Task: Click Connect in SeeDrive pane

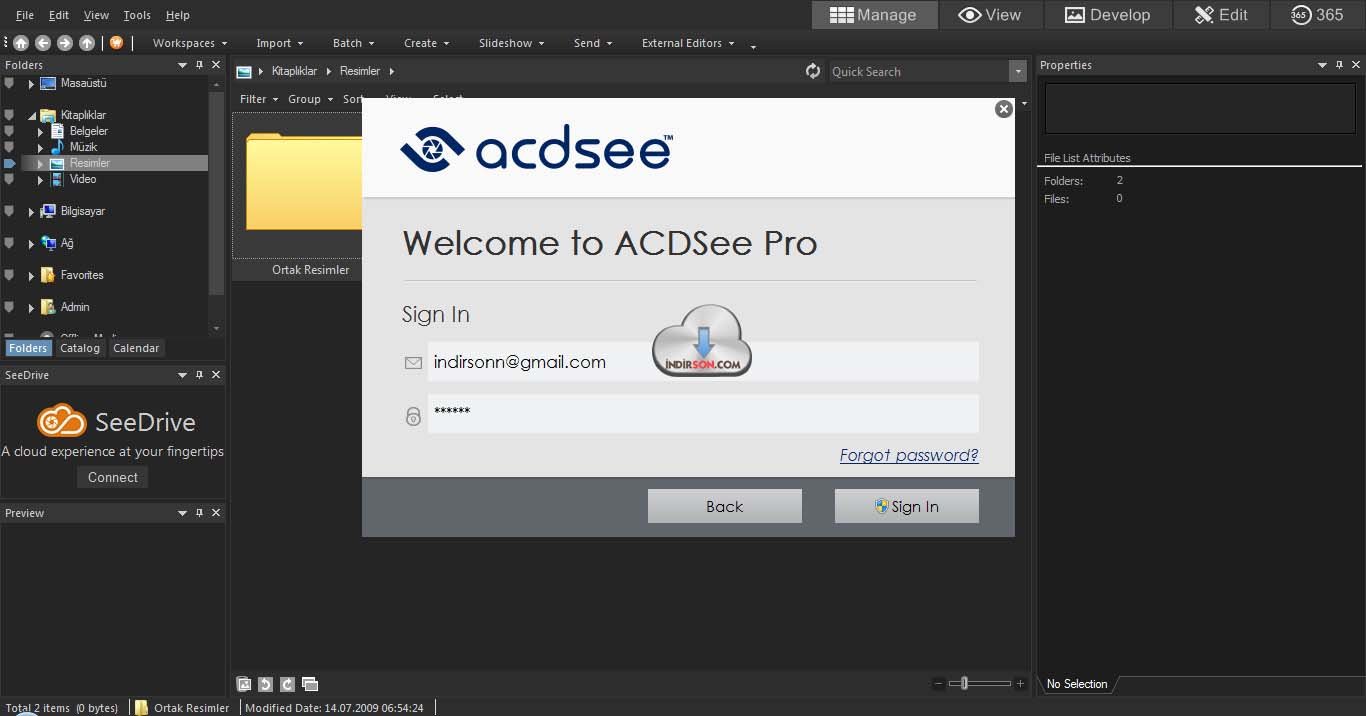Action: [113, 478]
